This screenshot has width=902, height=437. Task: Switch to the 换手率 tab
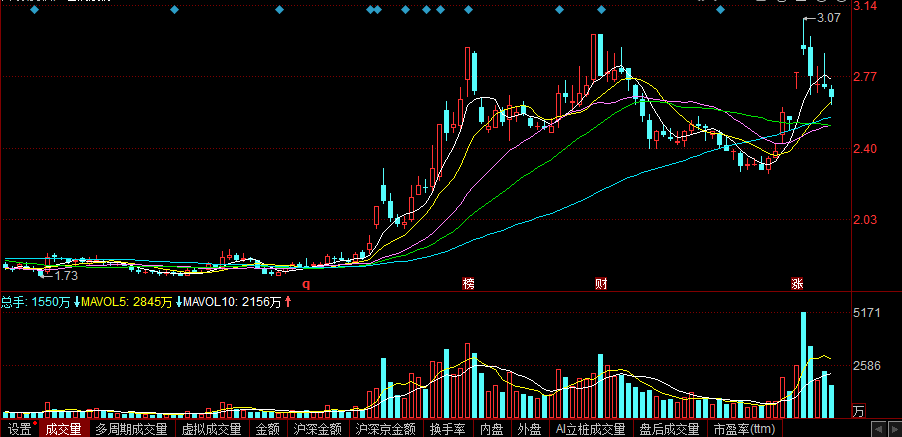(448, 429)
